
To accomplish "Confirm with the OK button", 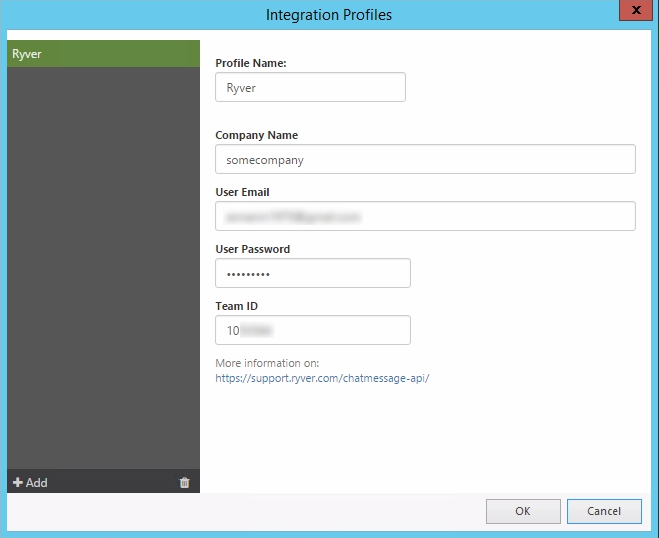I will [523, 511].
